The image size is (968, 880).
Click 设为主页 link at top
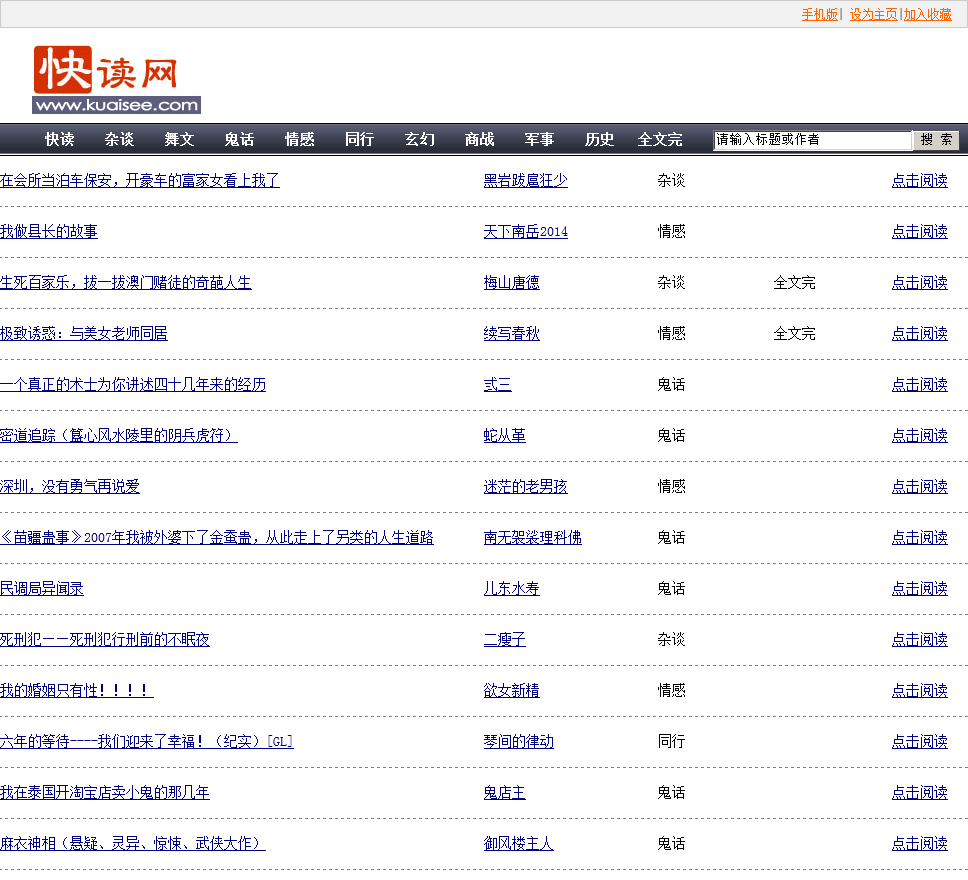tap(873, 14)
